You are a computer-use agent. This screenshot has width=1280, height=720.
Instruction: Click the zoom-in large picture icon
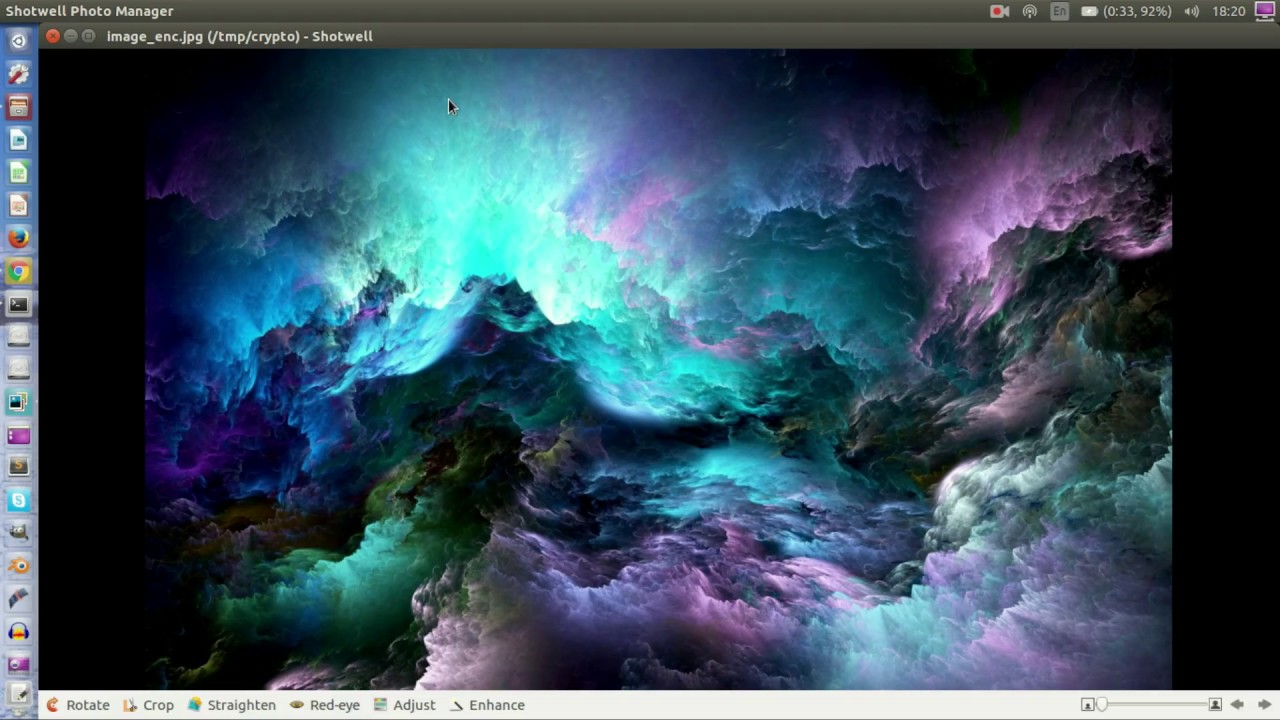coord(1215,705)
